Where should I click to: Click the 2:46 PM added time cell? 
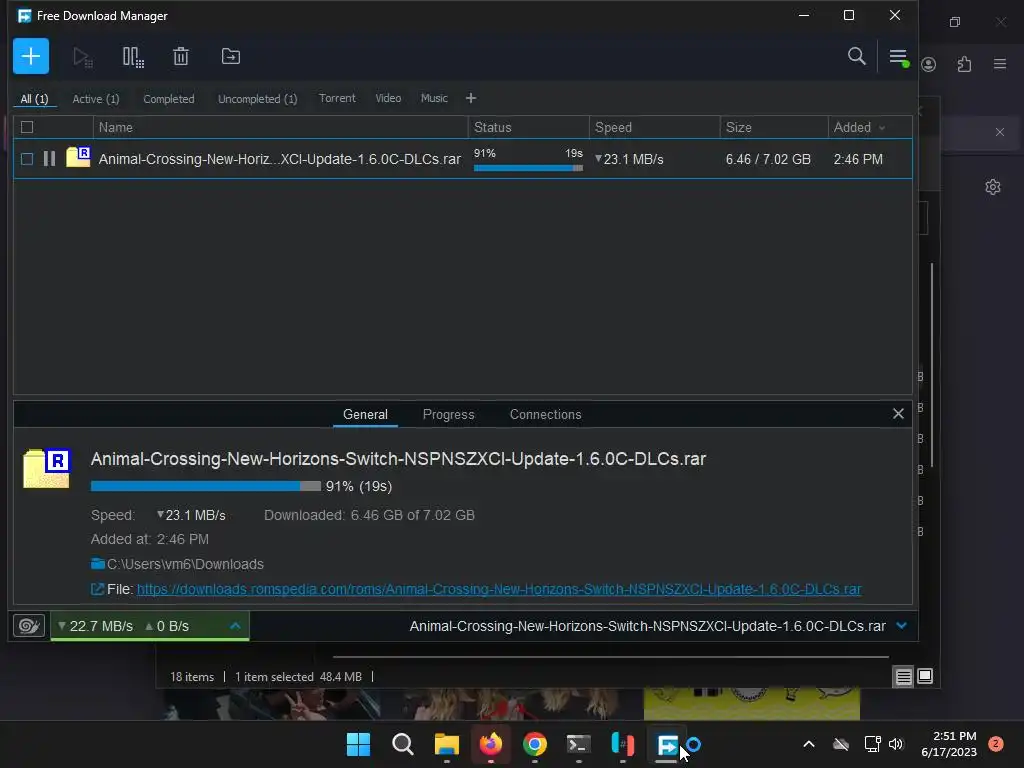(x=857, y=159)
